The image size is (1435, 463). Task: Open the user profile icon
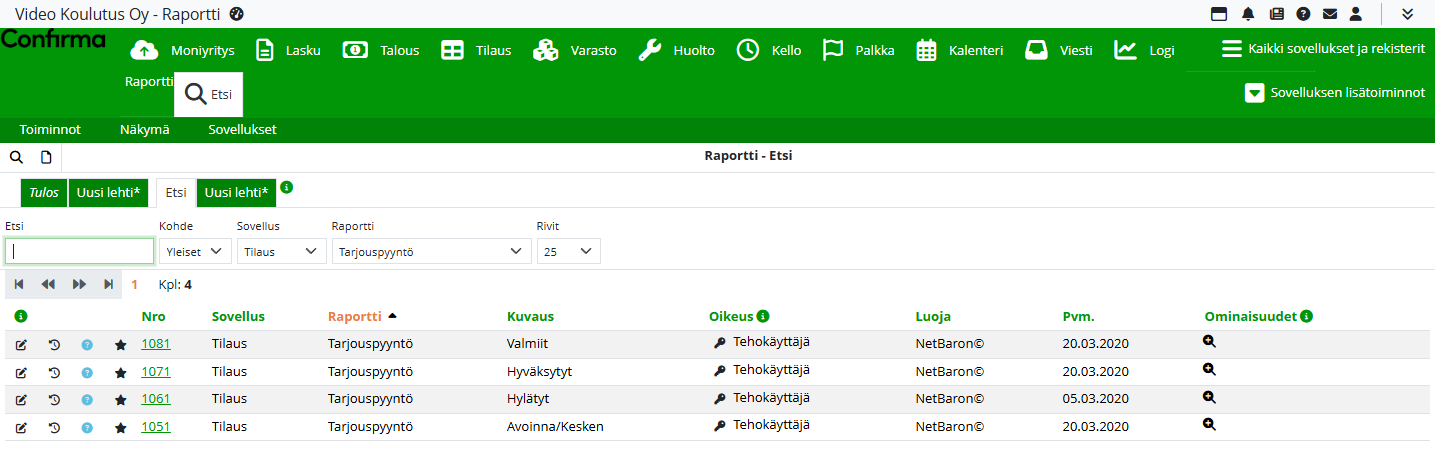pyautogui.click(x=1356, y=14)
